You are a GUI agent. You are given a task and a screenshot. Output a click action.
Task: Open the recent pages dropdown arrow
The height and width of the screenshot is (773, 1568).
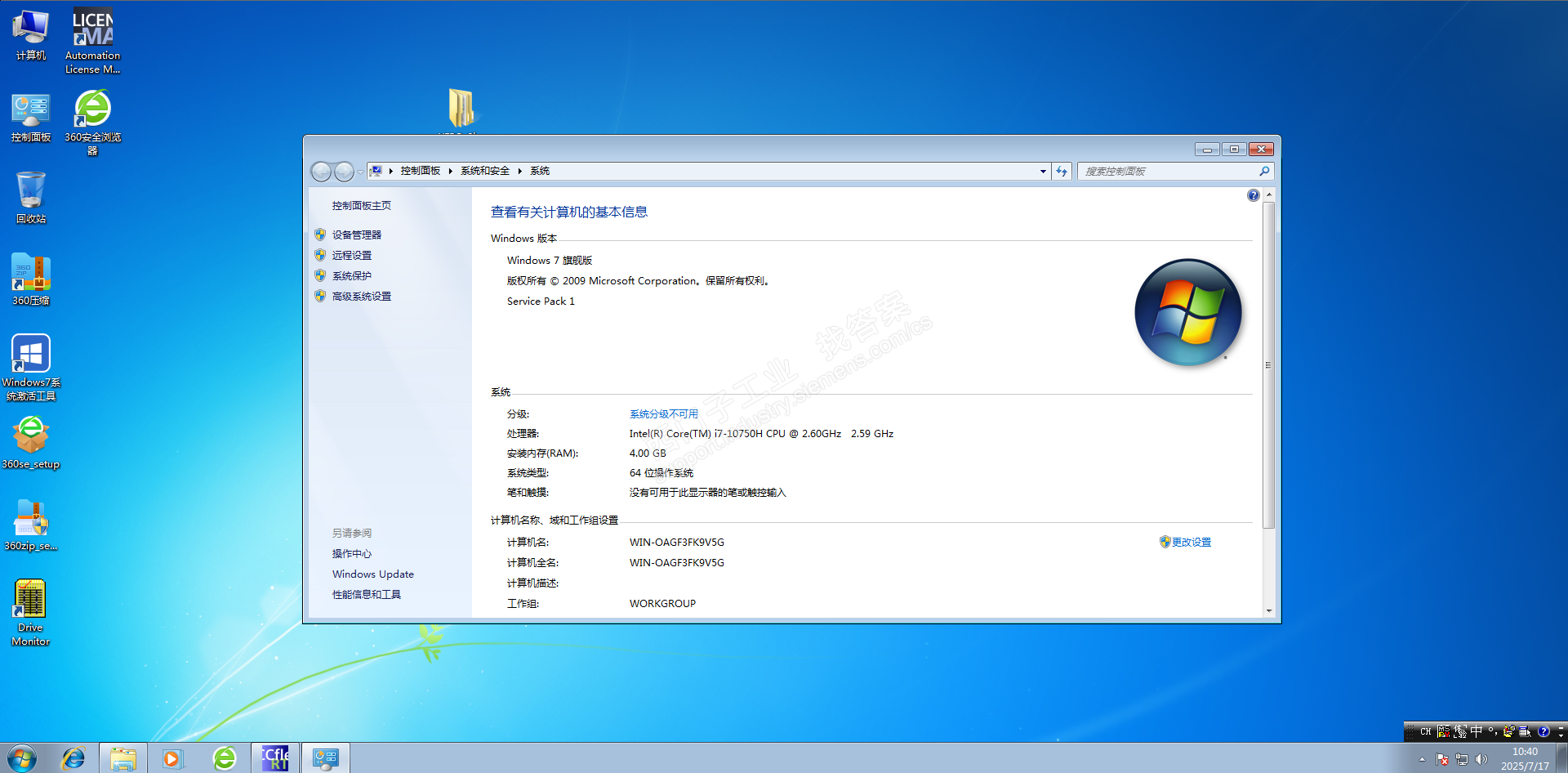click(360, 172)
